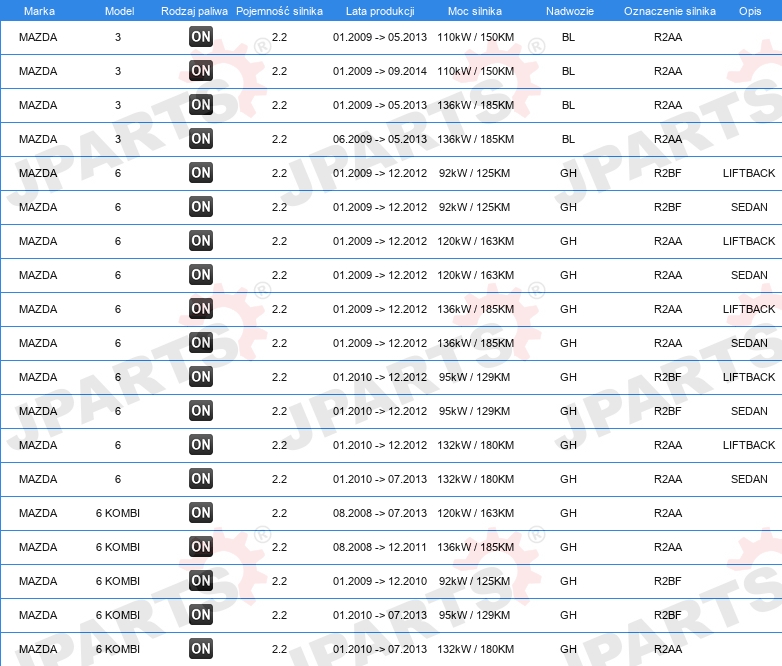The width and height of the screenshot is (782, 666).
Task: Click ON icon in 6 KOMBI 136kW/185KM row
Action: [201, 547]
